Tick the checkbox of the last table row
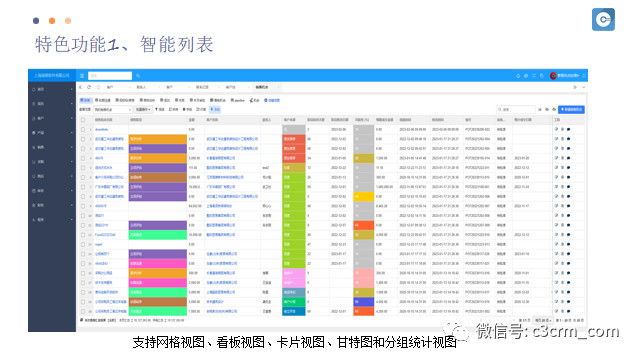 pyautogui.click(x=83, y=311)
